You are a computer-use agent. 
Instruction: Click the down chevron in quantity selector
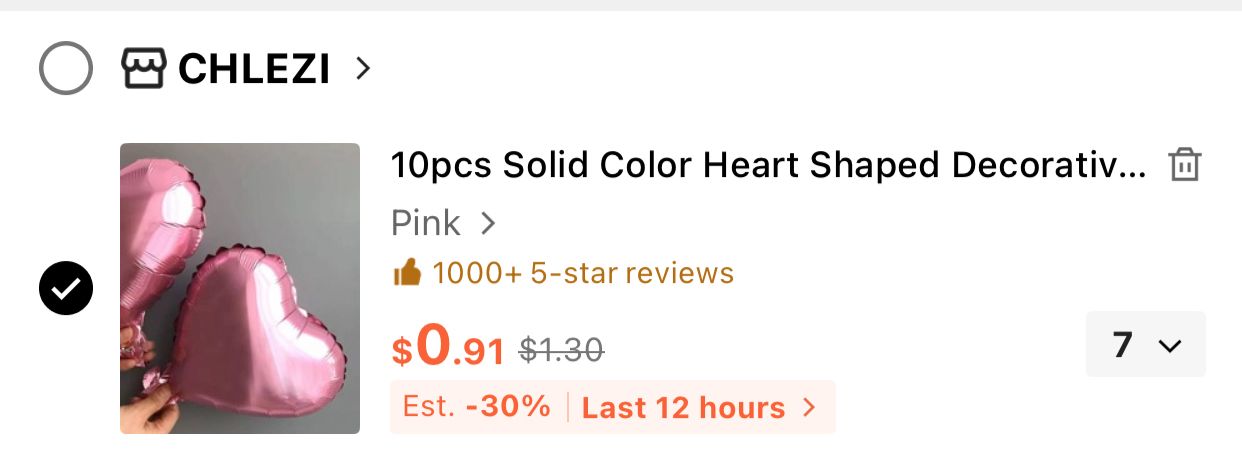(x=1169, y=346)
